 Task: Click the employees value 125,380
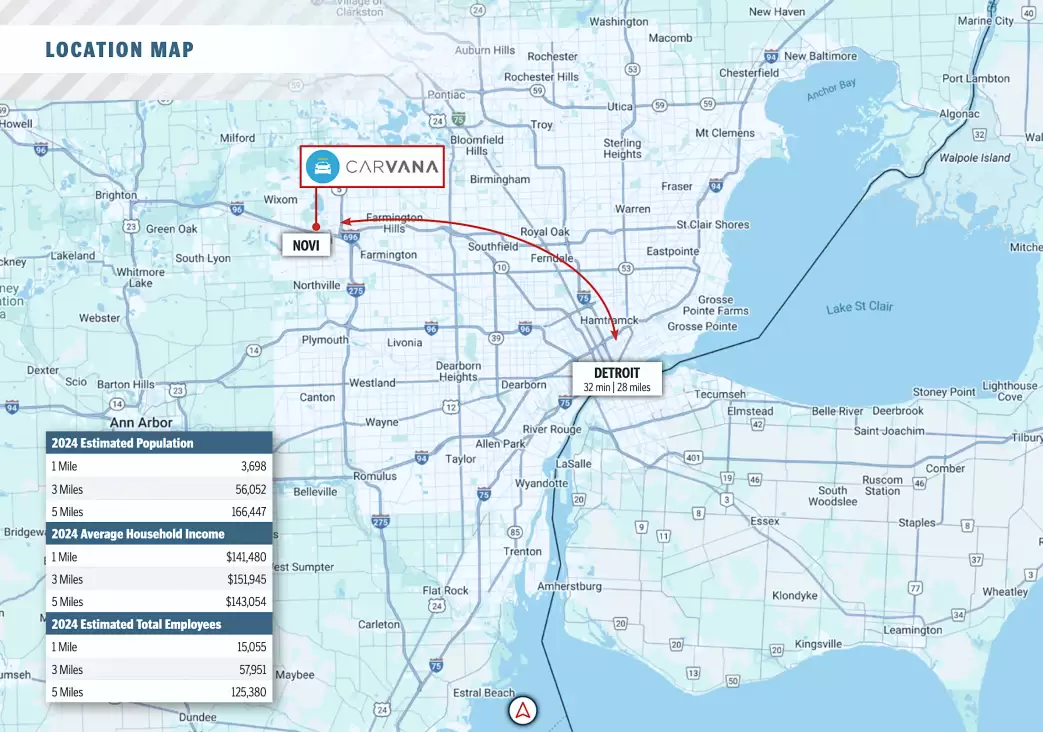pyautogui.click(x=249, y=692)
